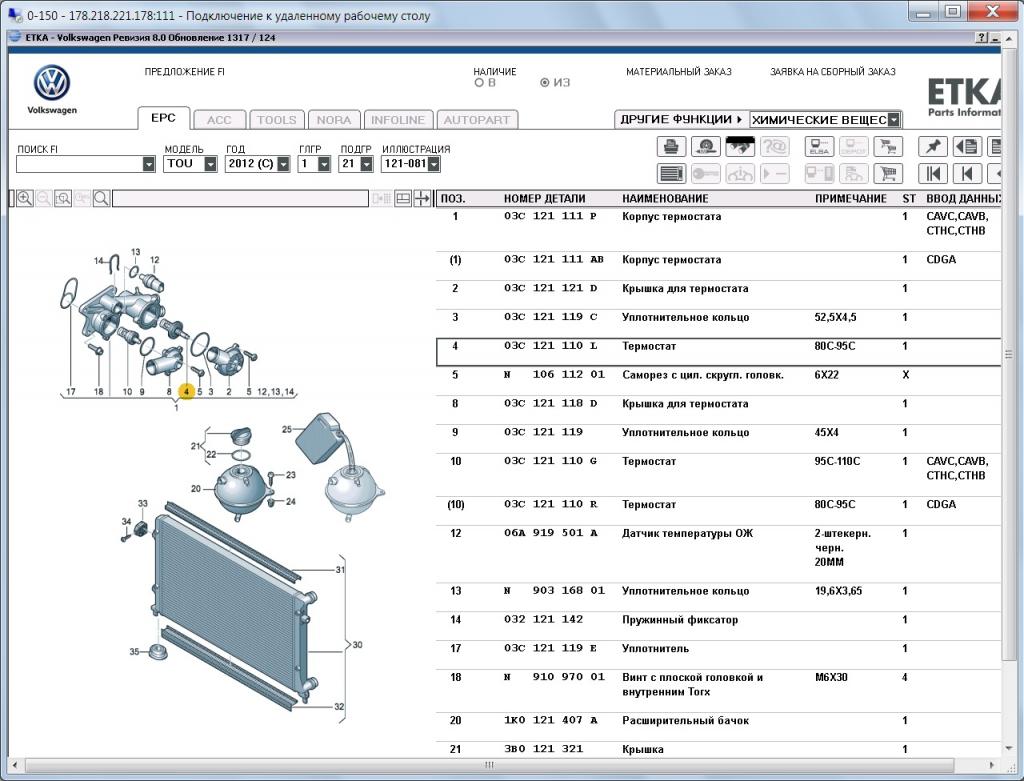This screenshot has width=1024, height=781.
Task: Click the binoculars search icon
Action: 739,147
